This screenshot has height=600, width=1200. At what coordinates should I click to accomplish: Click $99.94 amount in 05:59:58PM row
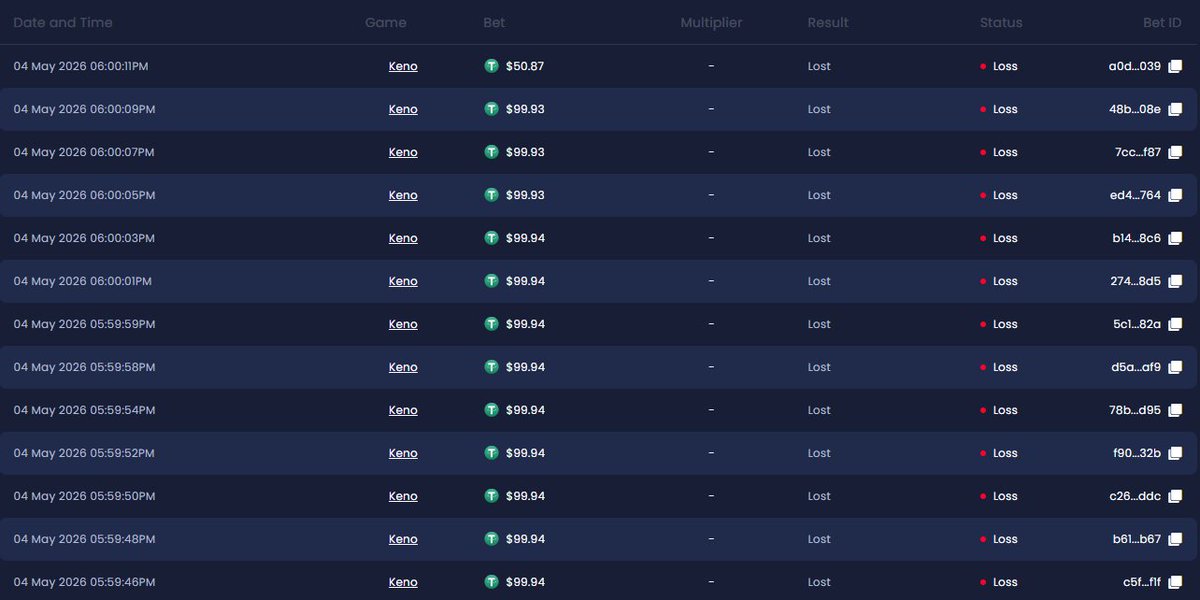pos(525,367)
